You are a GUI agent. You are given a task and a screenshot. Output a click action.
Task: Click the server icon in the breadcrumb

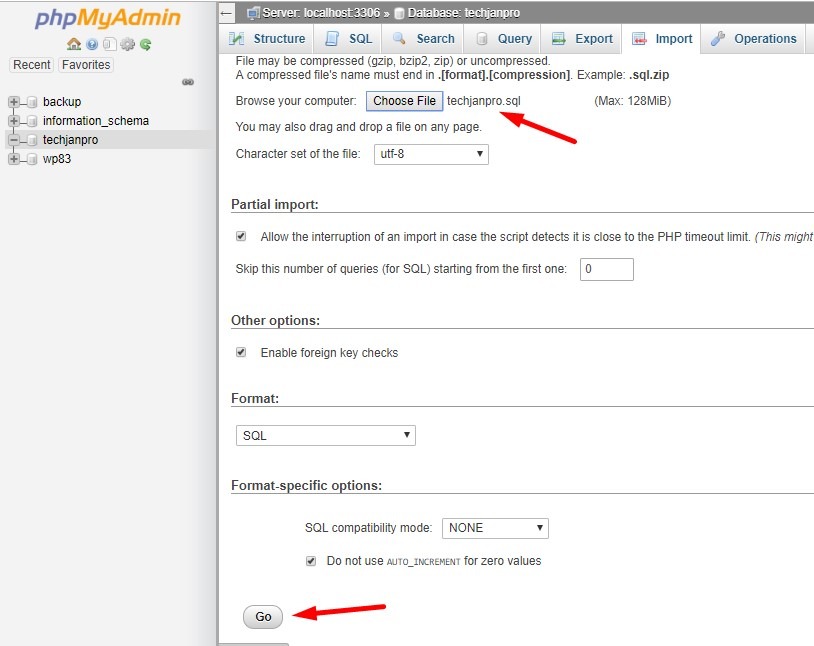coord(253,12)
